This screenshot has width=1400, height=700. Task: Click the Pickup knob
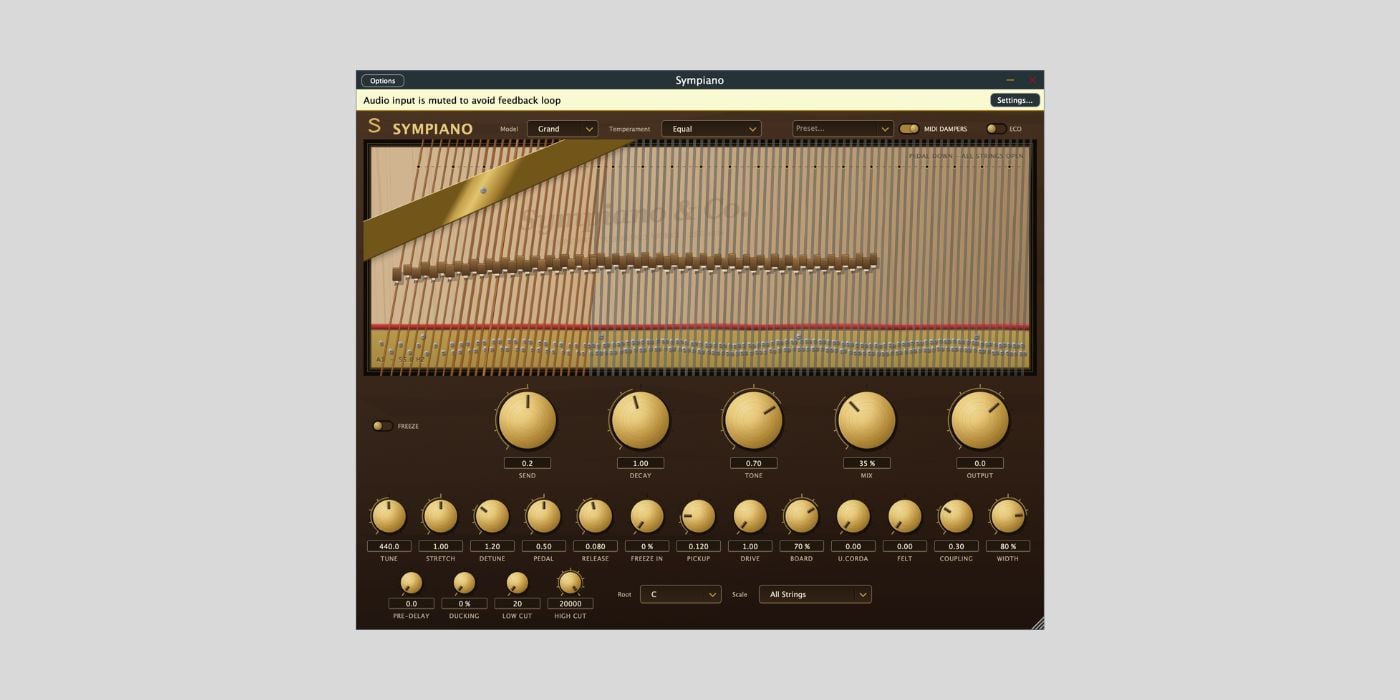(698, 517)
